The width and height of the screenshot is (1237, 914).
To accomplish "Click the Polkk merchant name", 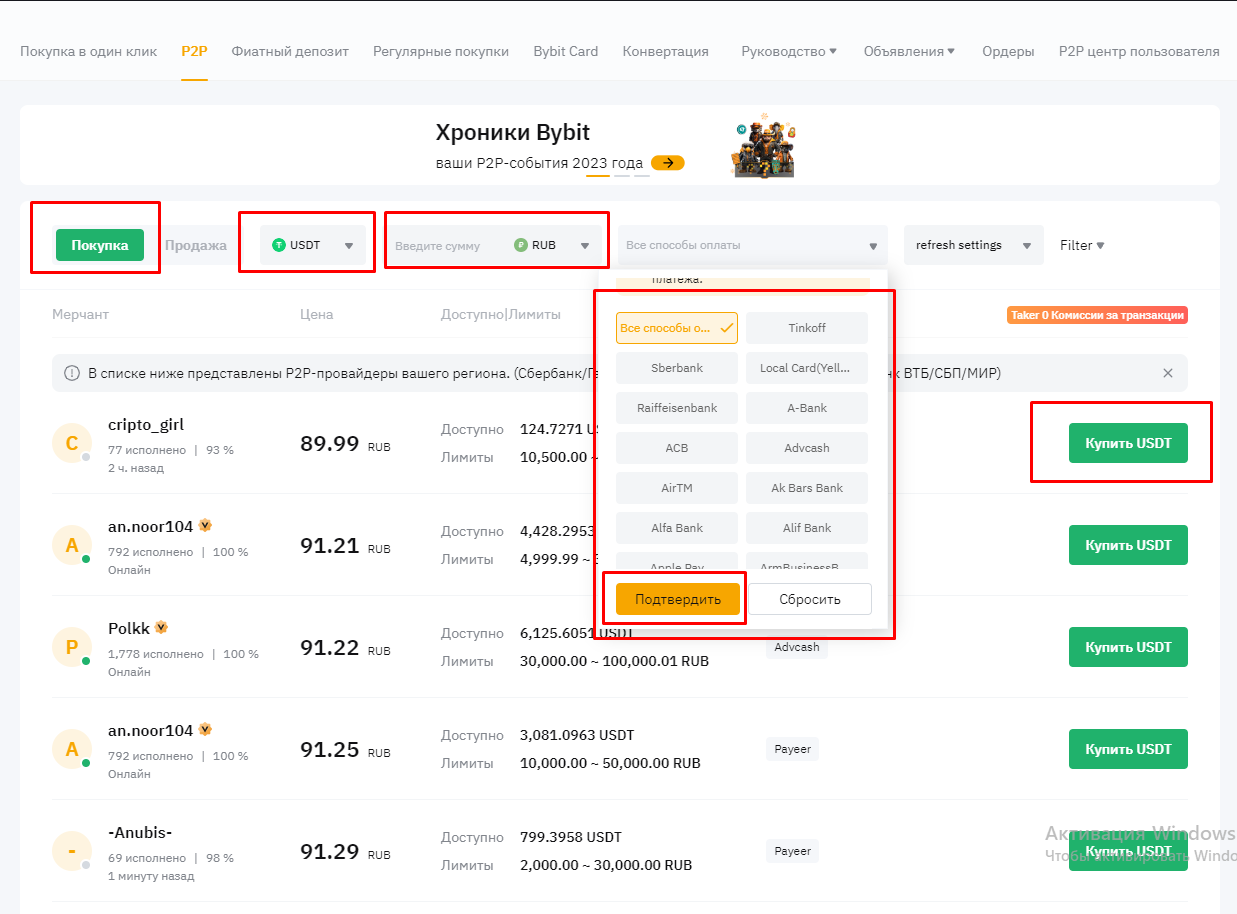I will pyautogui.click(x=129, y=628).
